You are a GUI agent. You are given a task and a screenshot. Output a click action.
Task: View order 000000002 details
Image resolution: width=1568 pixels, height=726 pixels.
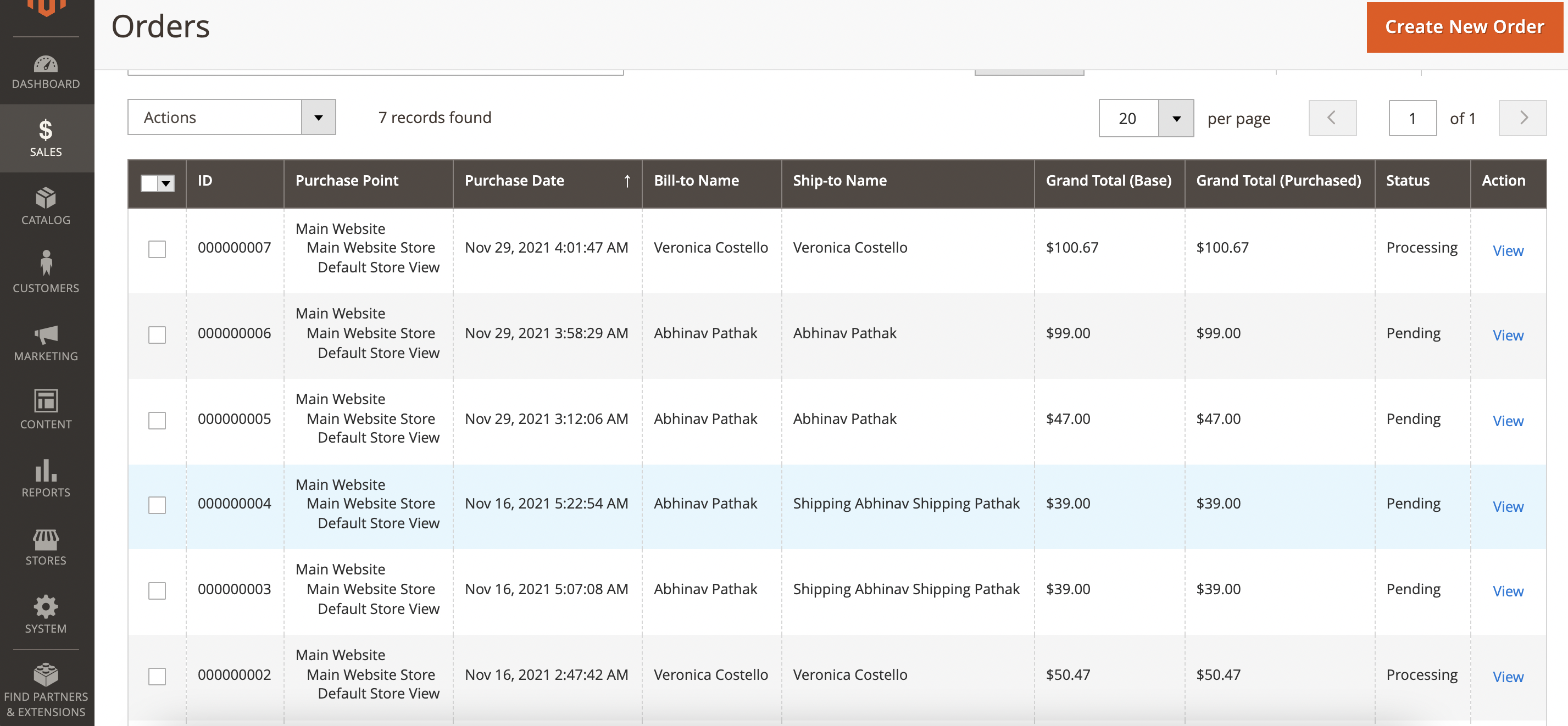point(1508,676)
